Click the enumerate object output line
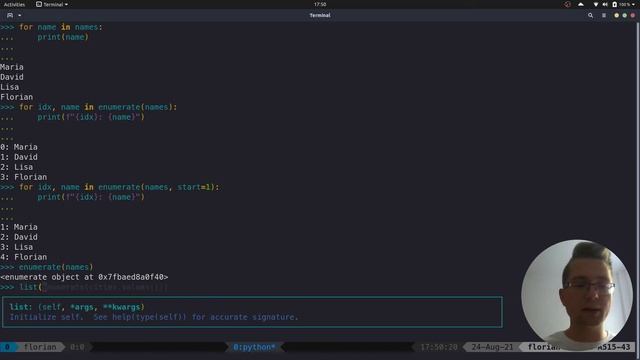640x360 pixels. pyautogui.click(x=84, y=277)
